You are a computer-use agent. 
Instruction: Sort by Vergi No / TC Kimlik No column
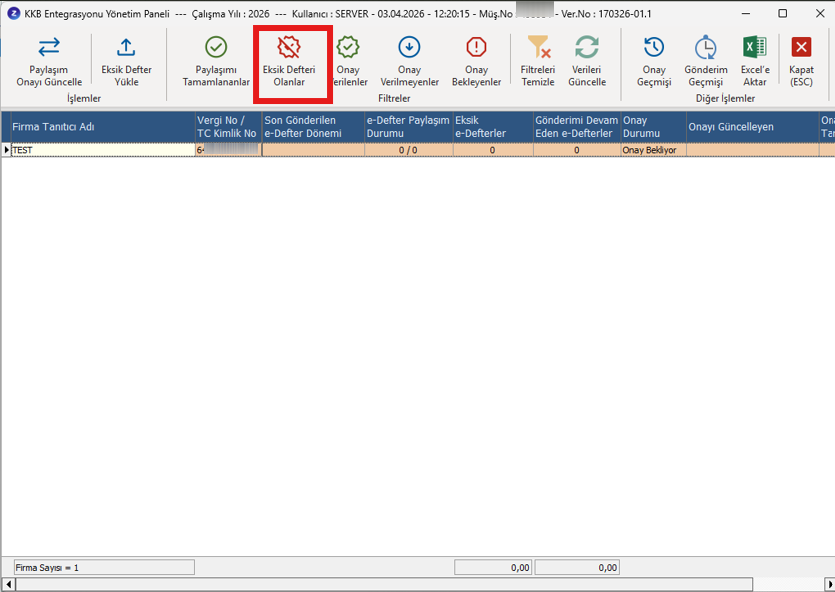(228, 127)
